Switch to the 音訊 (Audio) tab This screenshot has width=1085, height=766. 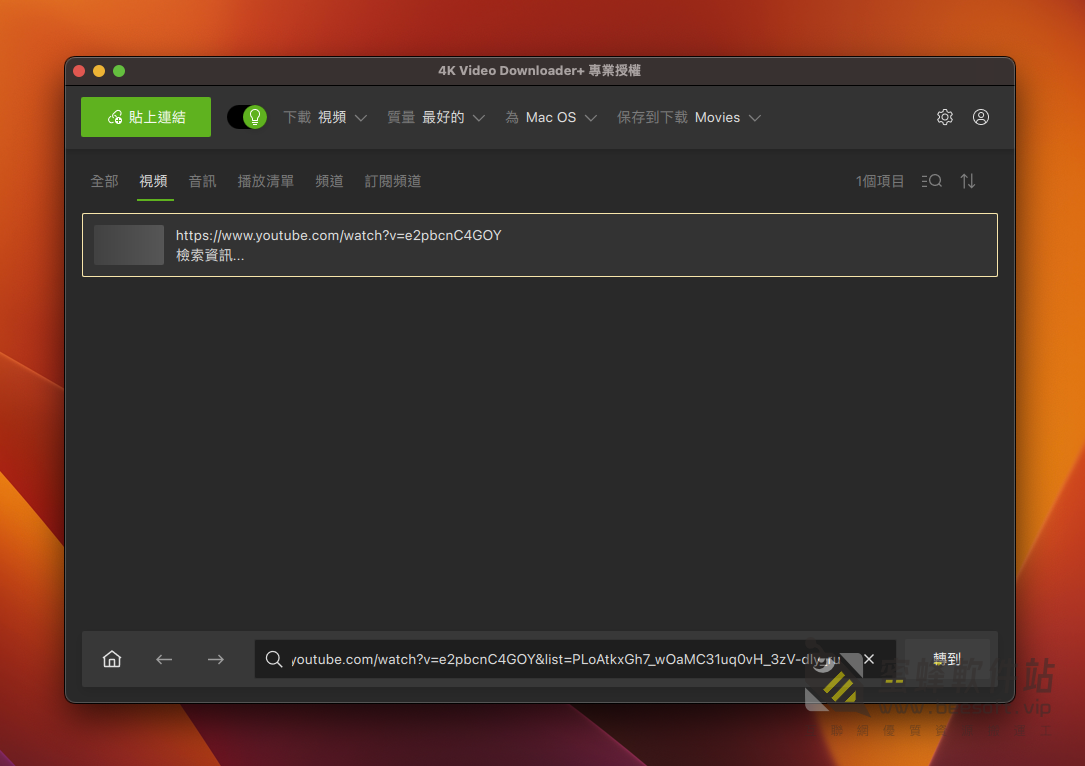tap(203, 181)
